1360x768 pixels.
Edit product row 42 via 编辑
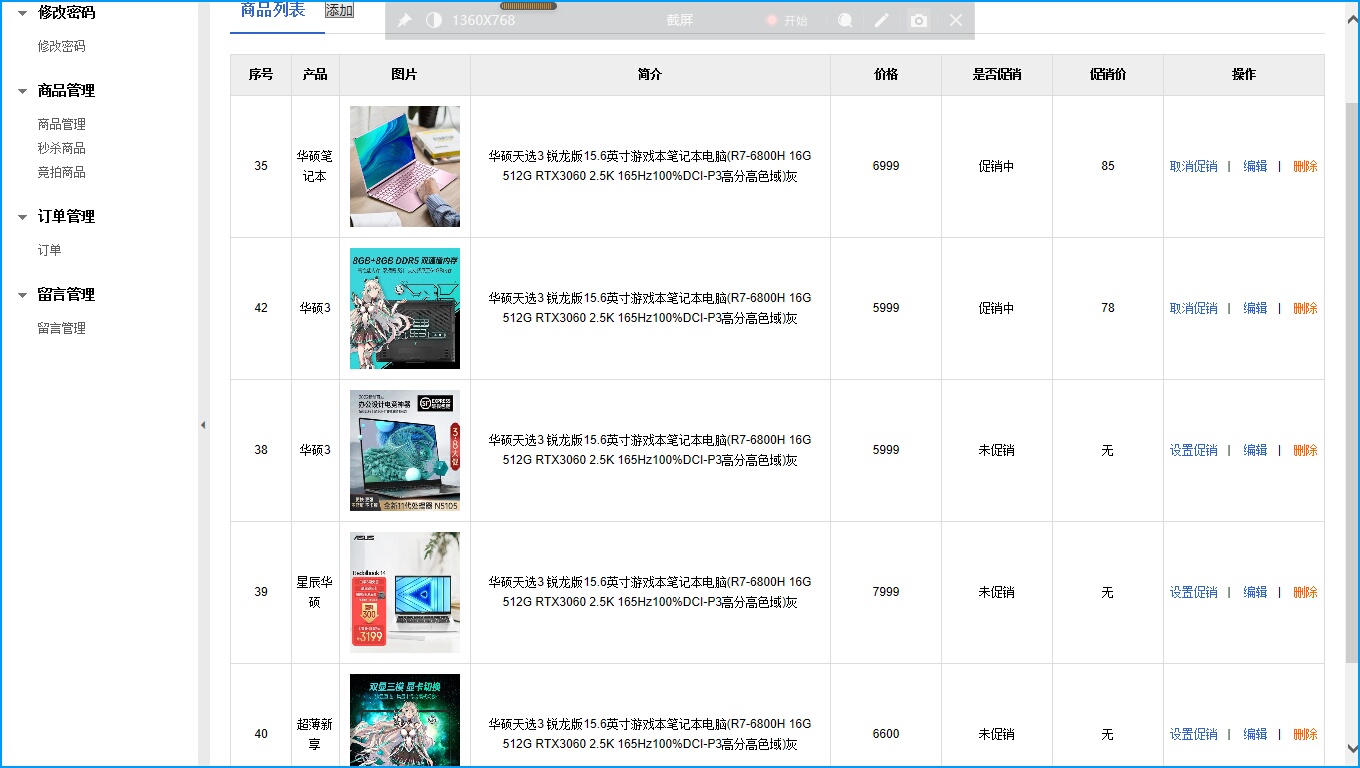pos(1255,309)
